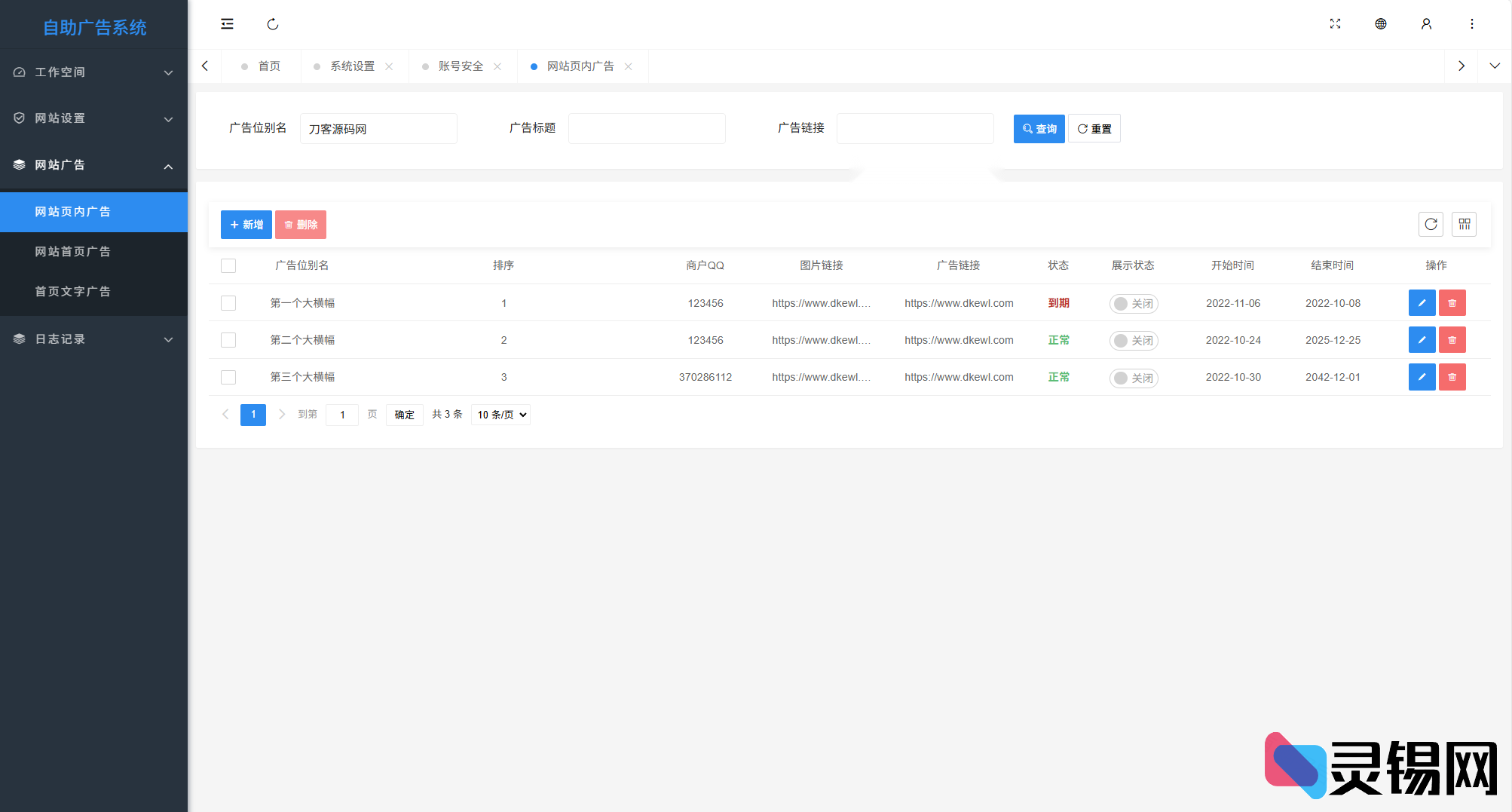Expand the 工作空间 sidebar menu

[x=93, y=72]
